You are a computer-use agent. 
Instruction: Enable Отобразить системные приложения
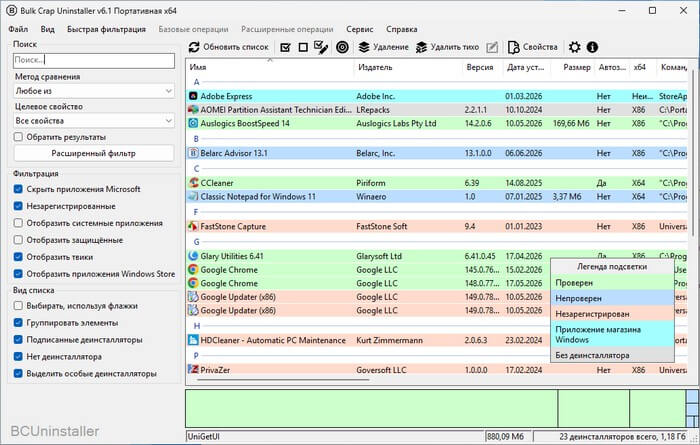(x=18, y=223)
